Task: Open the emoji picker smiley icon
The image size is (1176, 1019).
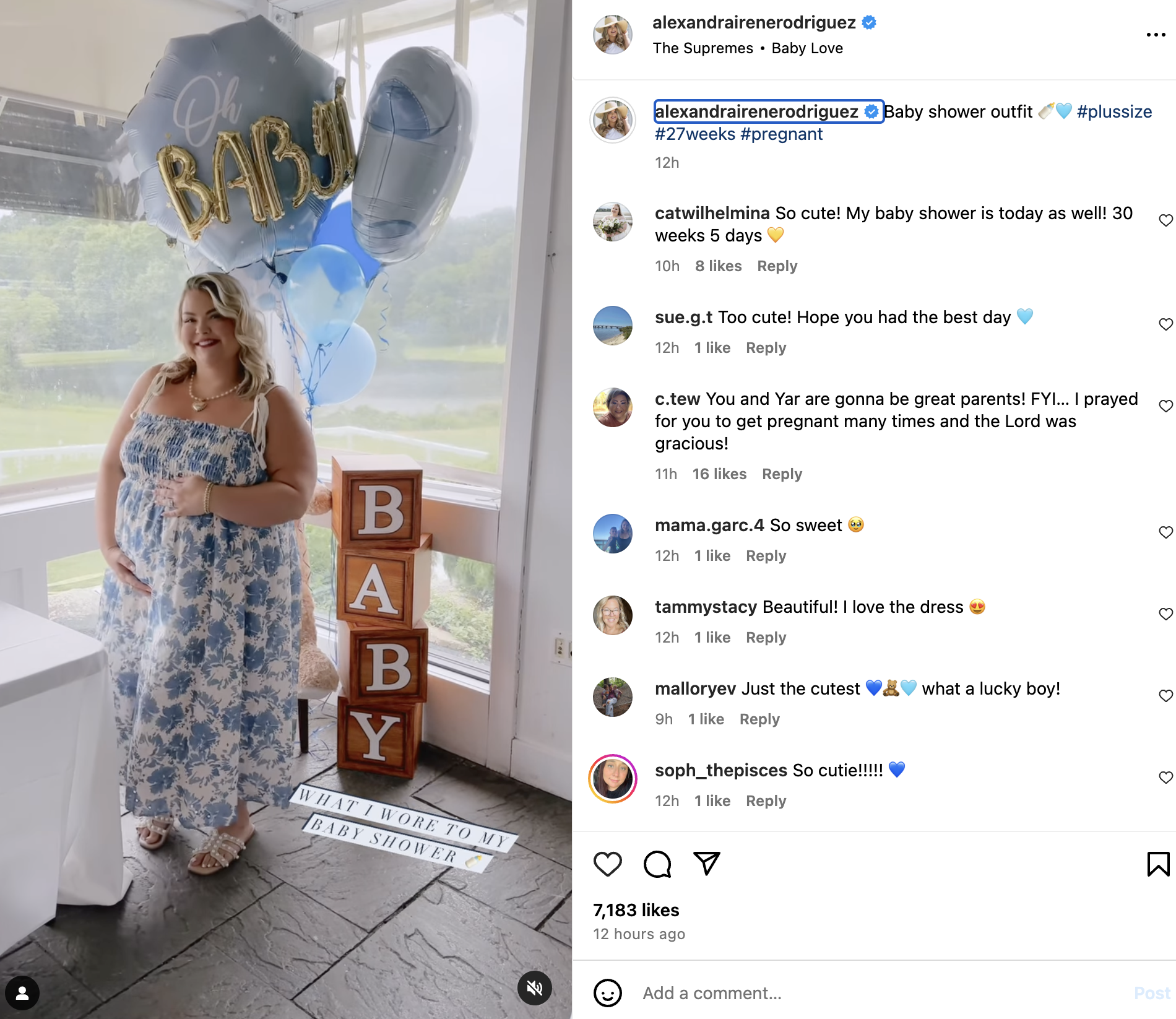Action: pyautogui.click(x=607, y=993)
